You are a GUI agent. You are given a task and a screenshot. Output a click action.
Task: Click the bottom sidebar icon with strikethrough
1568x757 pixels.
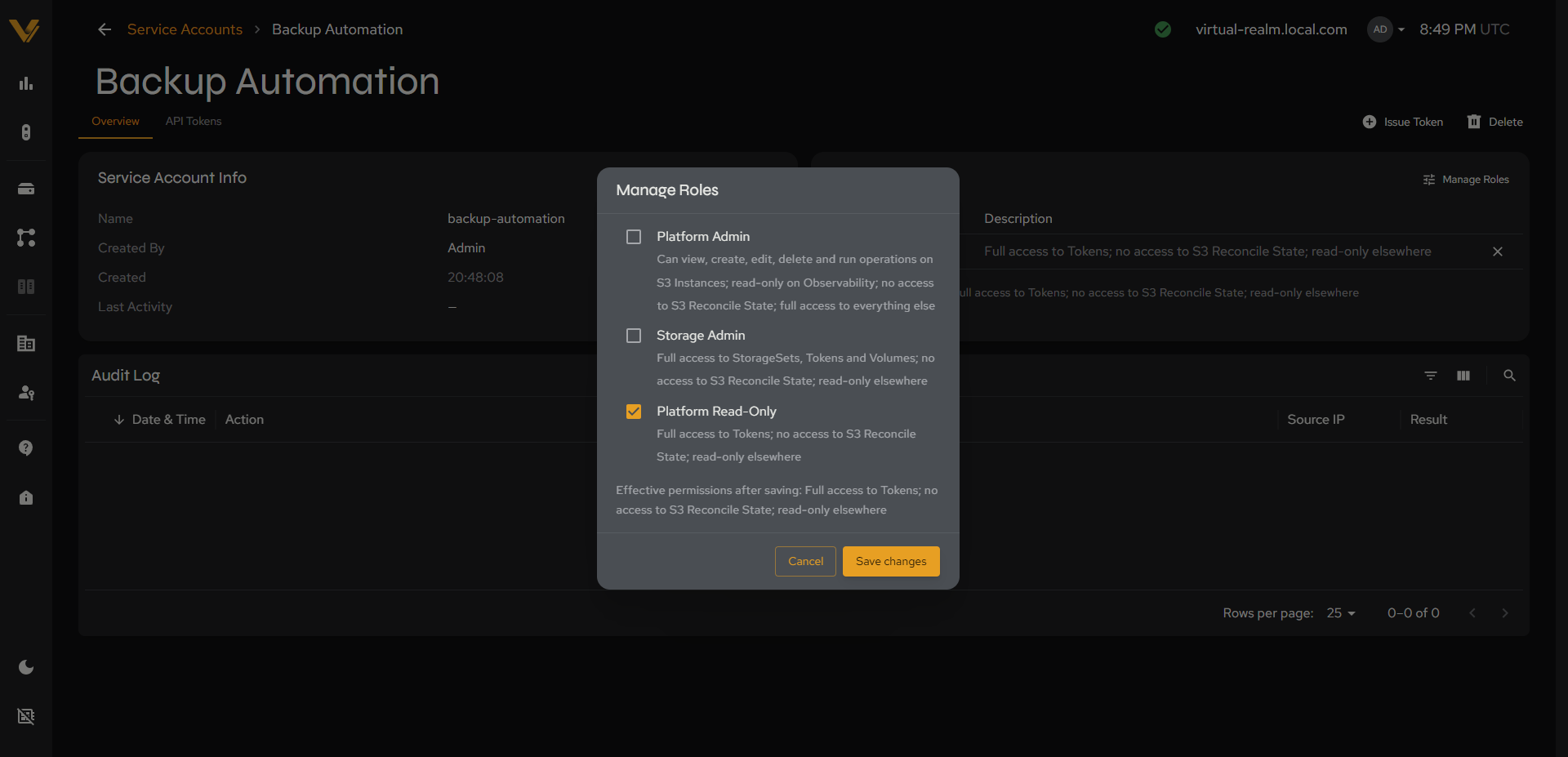26,716
